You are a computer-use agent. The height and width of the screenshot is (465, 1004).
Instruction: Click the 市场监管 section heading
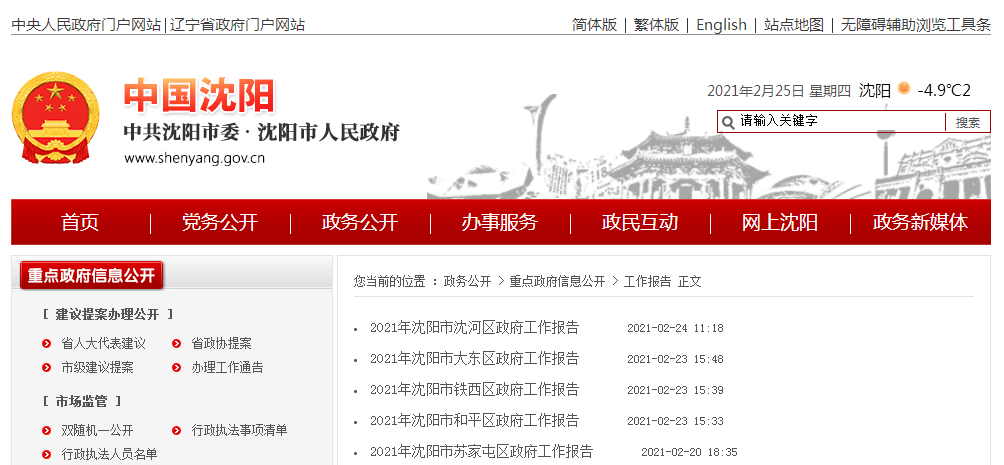click(82, 402)
